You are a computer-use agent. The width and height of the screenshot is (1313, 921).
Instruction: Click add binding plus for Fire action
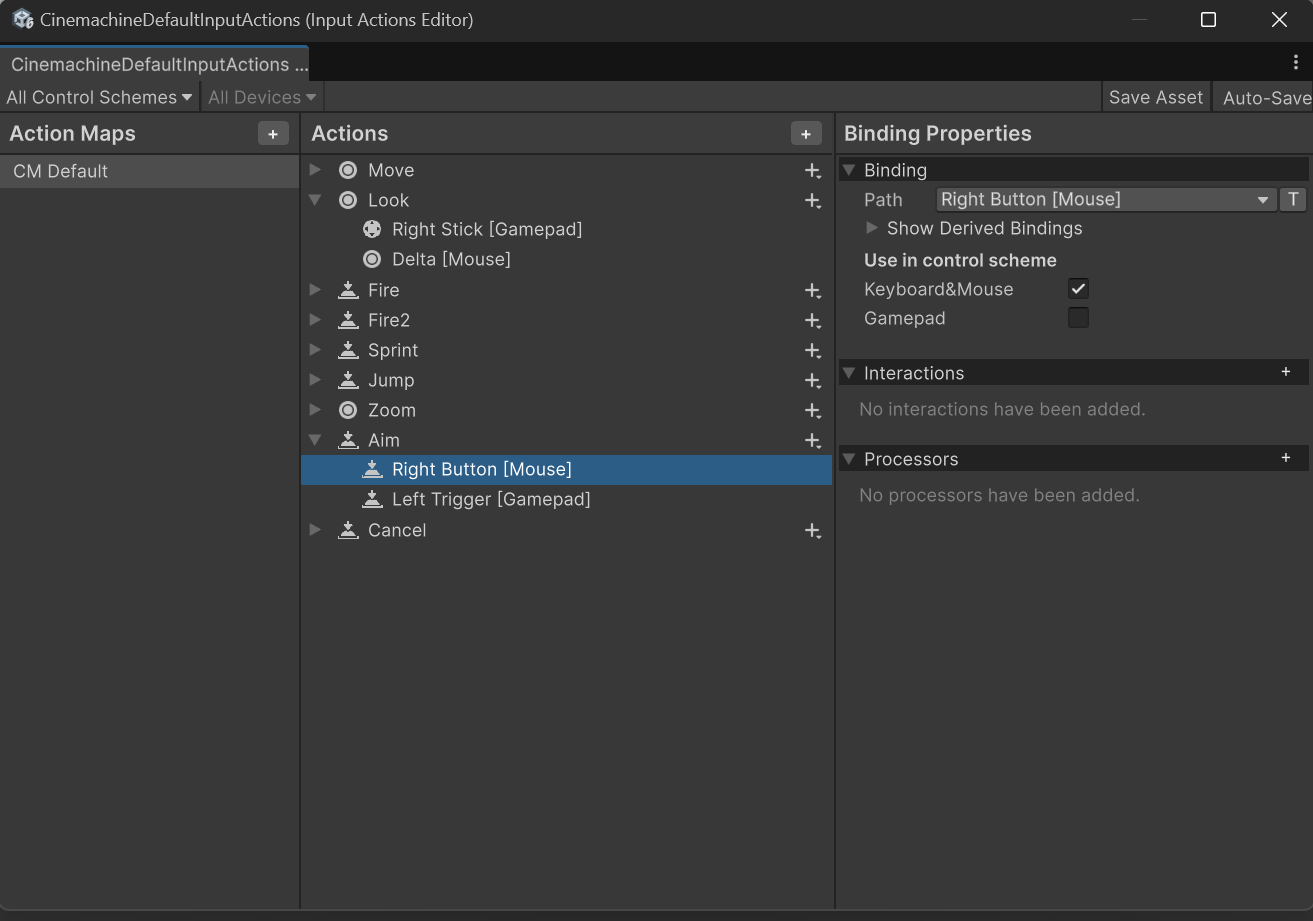coord(813,291)
